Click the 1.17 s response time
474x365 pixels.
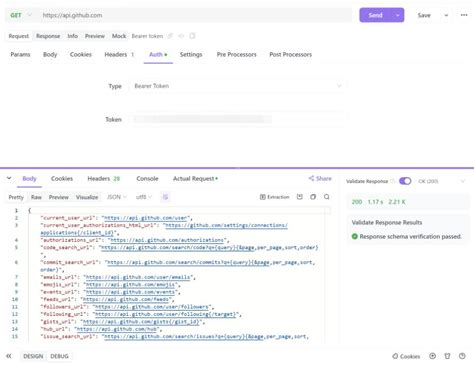(x=375, y=202)
